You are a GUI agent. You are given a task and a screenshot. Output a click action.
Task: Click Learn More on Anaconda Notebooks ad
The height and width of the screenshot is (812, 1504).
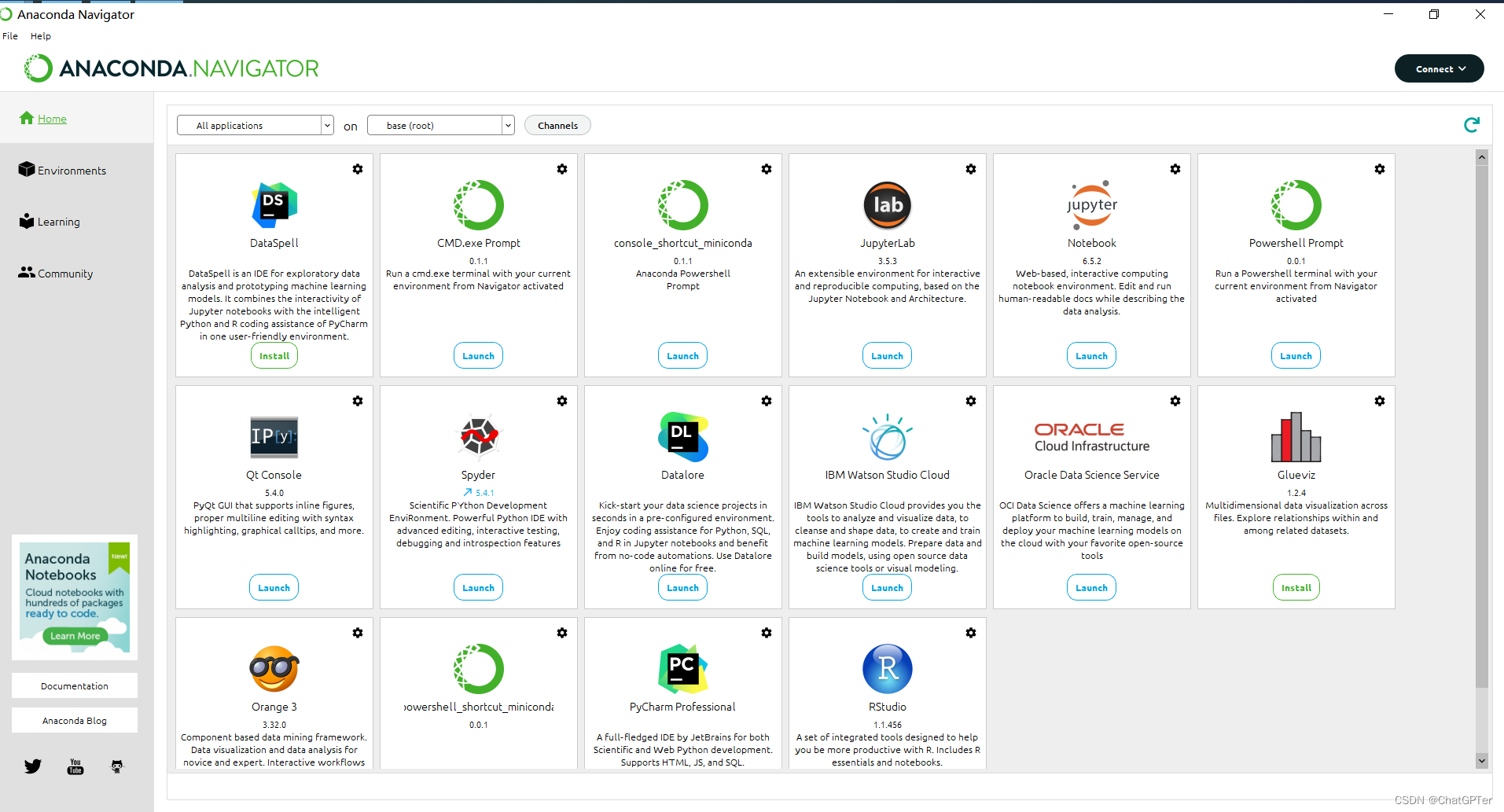pos(75,636)
